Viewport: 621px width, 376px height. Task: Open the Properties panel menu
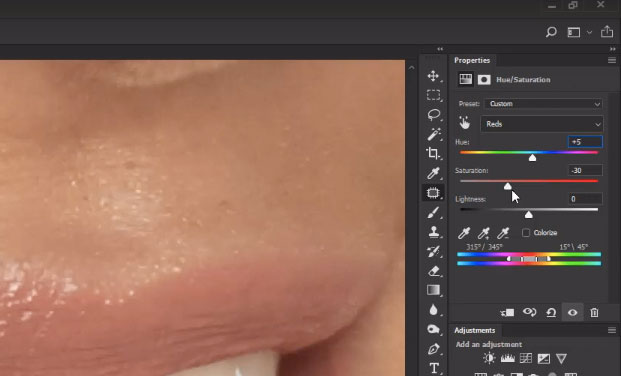pos(612,60)
